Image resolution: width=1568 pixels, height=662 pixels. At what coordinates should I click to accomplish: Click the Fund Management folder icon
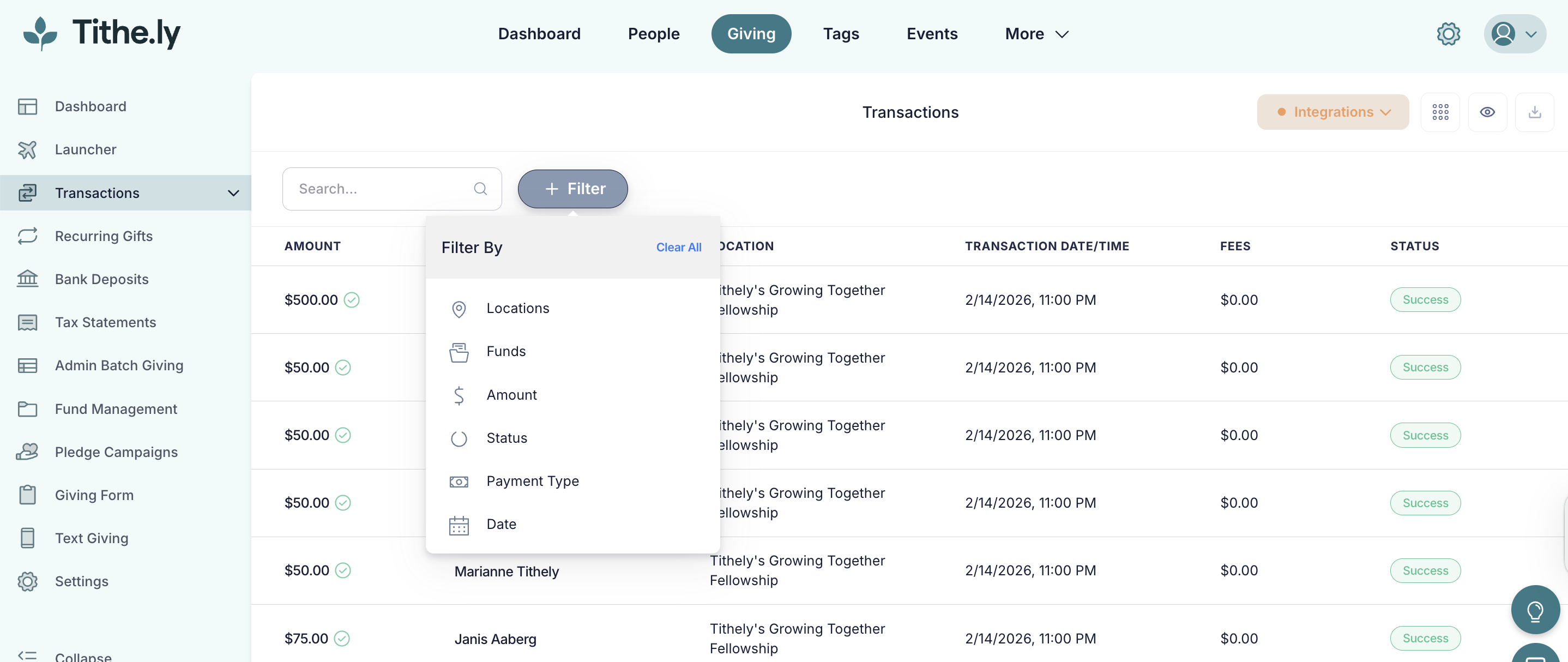[27, 410]
